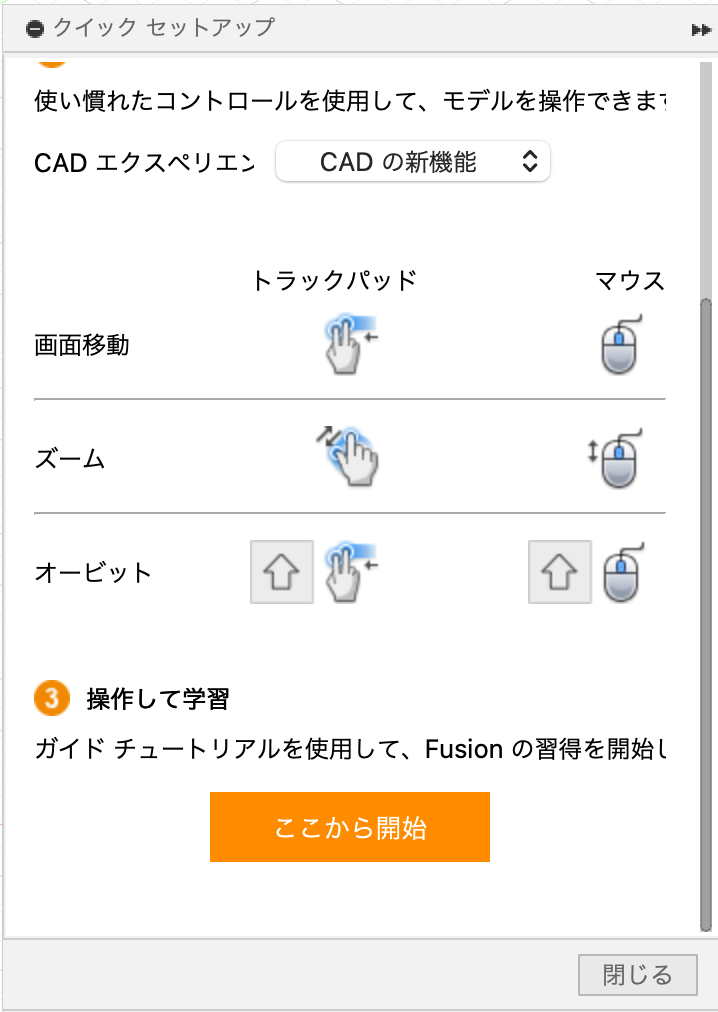Click the Shift key icon in trackpad orbit

tap(282, 572)
